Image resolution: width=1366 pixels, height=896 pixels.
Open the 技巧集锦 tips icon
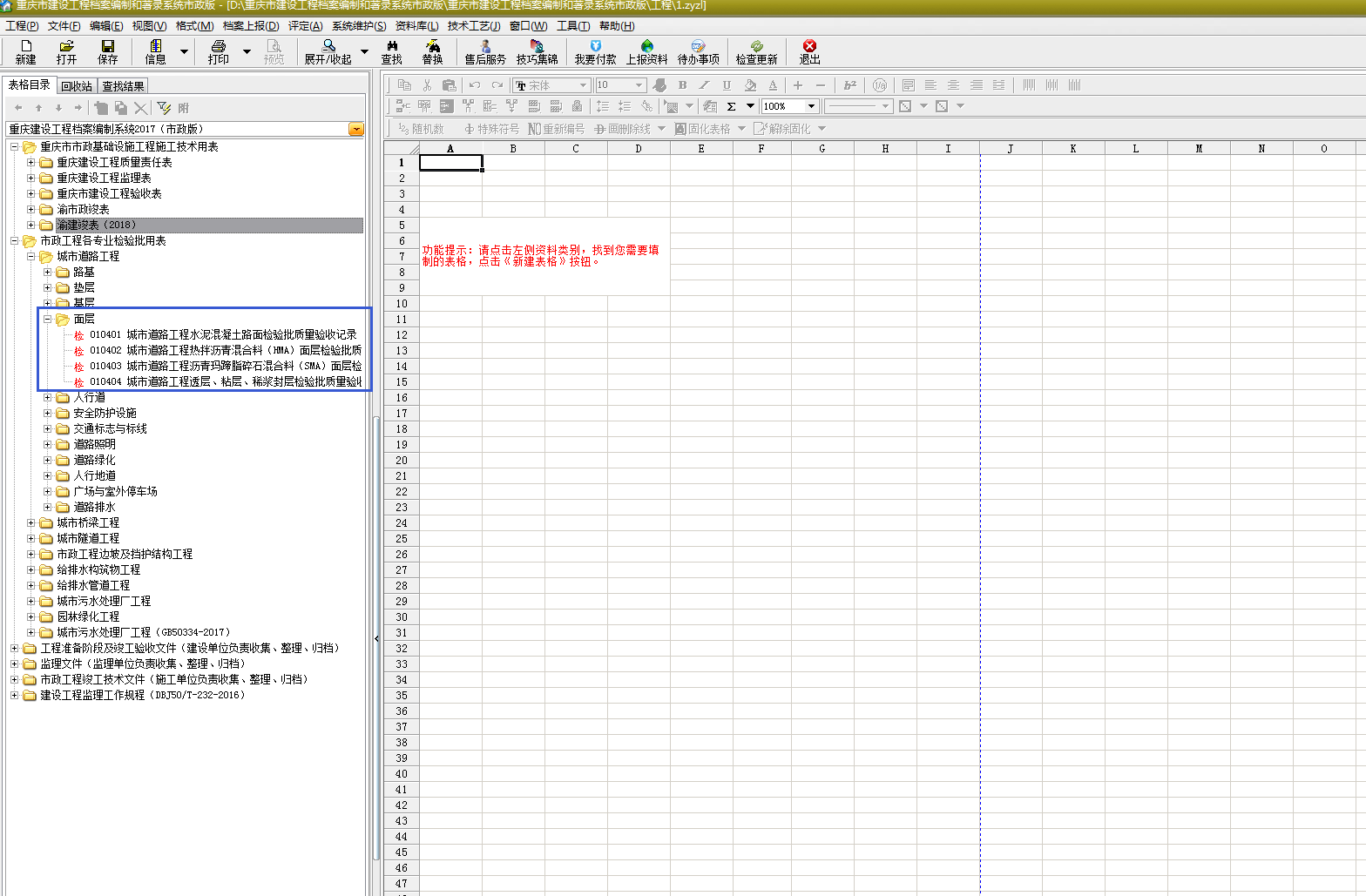coord(537,52)
